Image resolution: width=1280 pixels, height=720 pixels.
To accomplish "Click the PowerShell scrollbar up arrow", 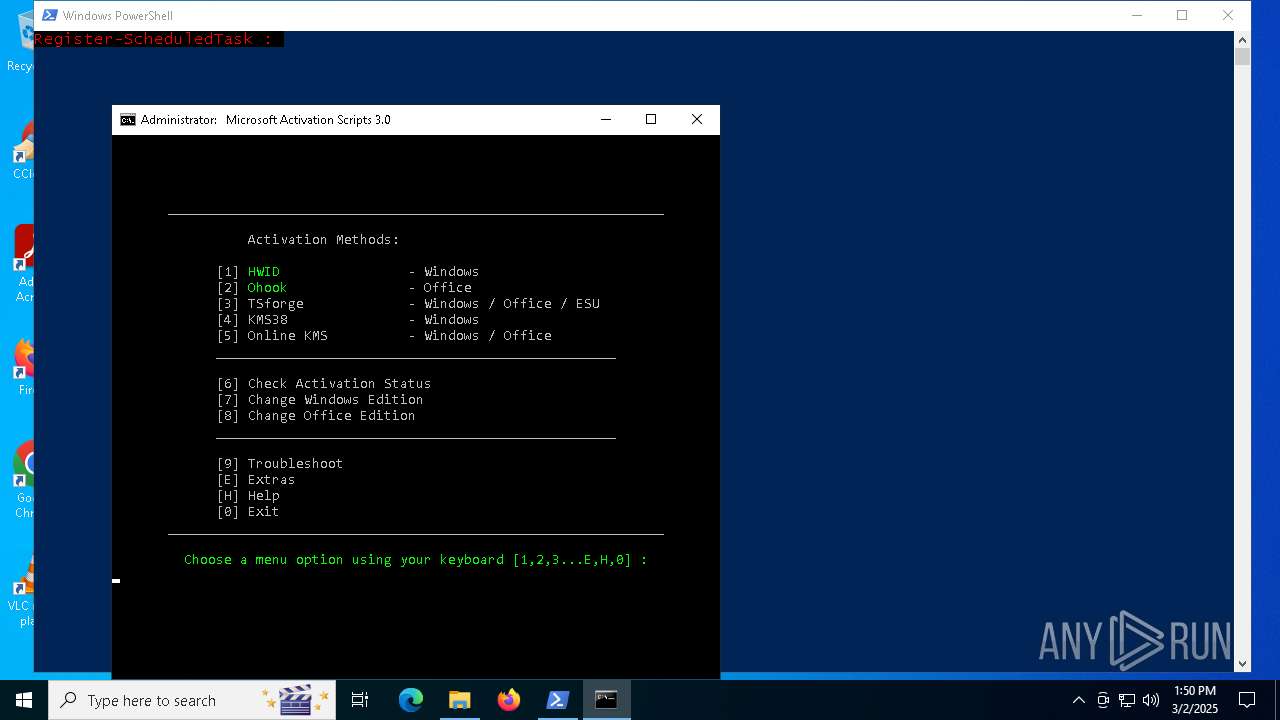I will [x=1243, y=40].
